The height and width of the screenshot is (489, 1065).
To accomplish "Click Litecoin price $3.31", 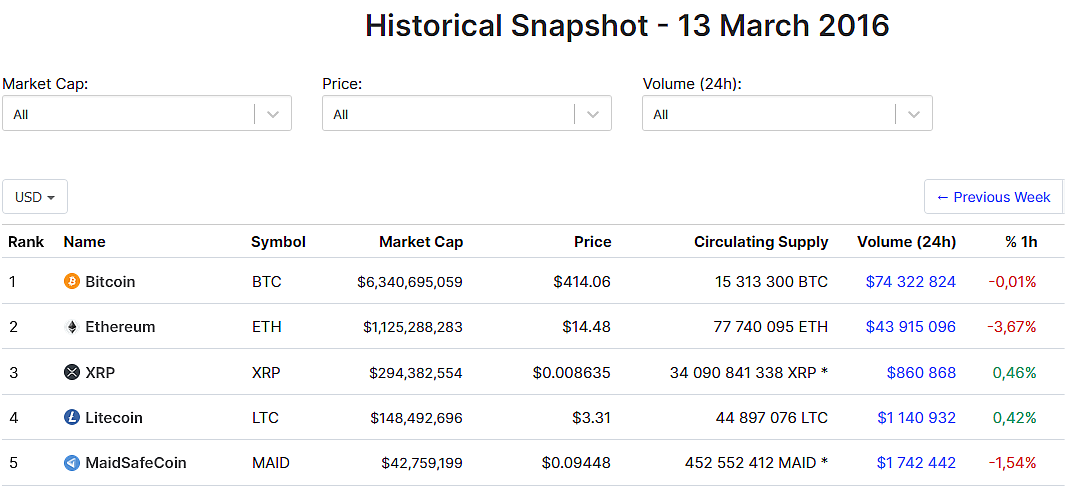I will pyautogui.click(x=592, y=418).
